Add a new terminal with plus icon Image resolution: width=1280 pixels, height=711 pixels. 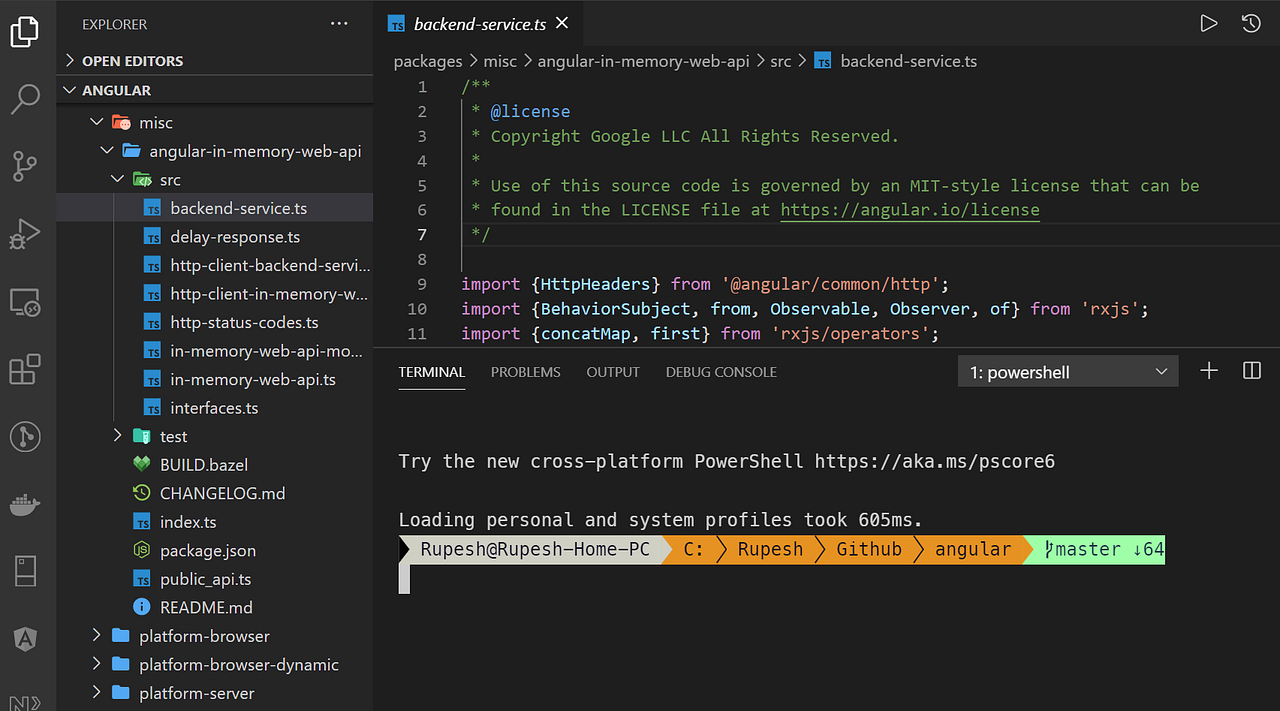[1209, 371]
